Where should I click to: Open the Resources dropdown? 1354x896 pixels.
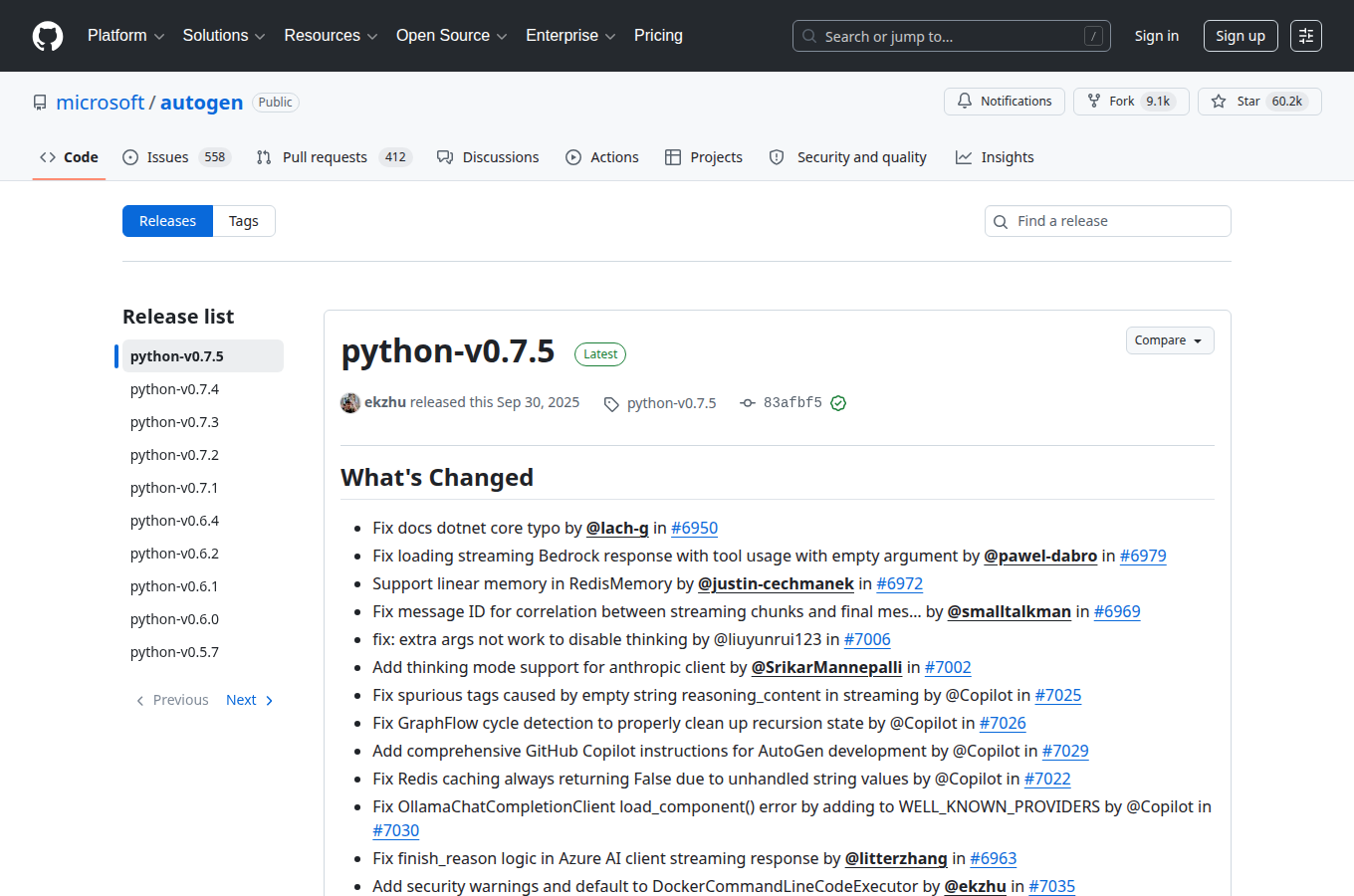pyautogui.click(x=331, y=36)
